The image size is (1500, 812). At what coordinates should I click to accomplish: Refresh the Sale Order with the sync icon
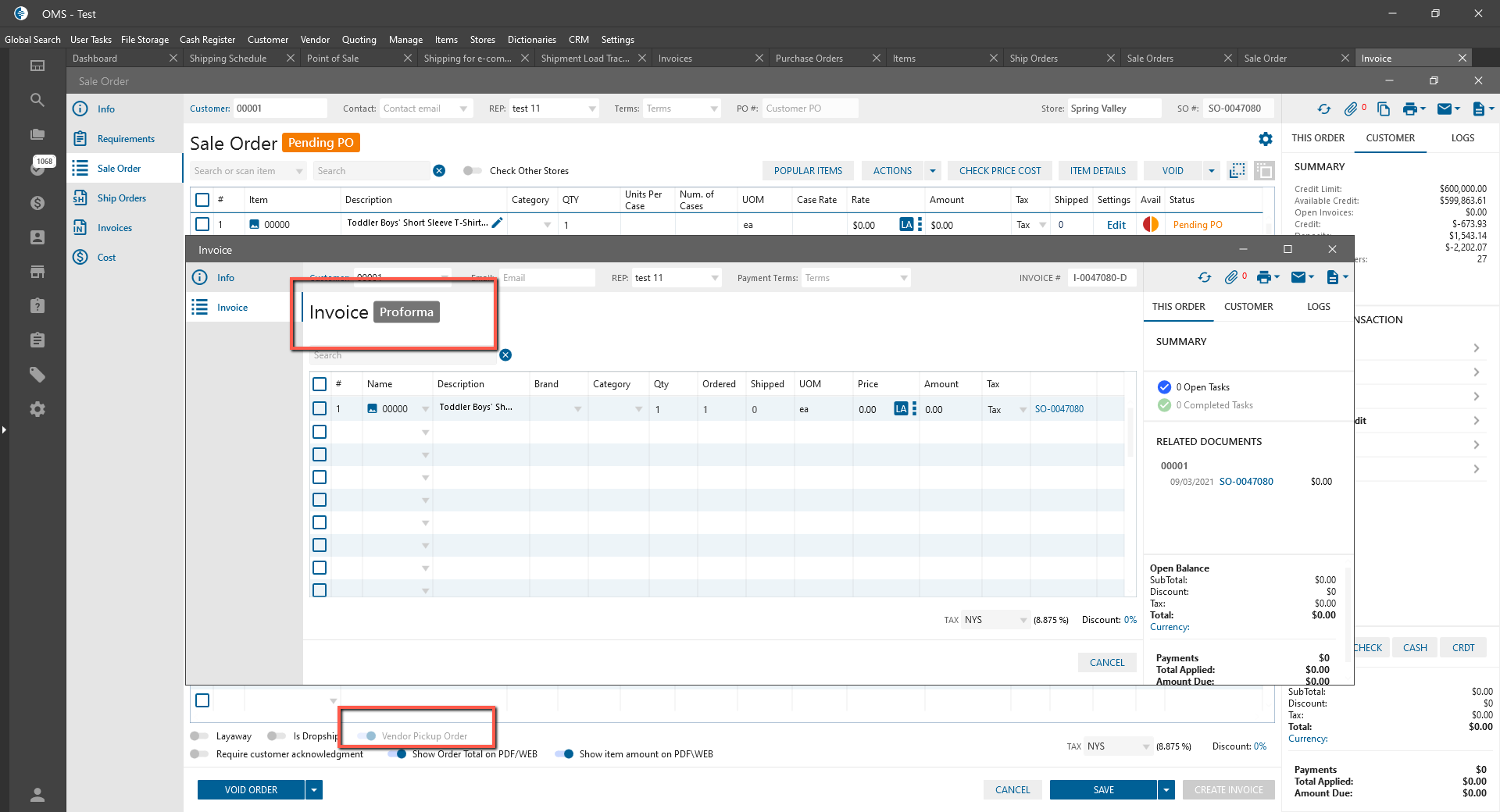[x=1324, y=109]
